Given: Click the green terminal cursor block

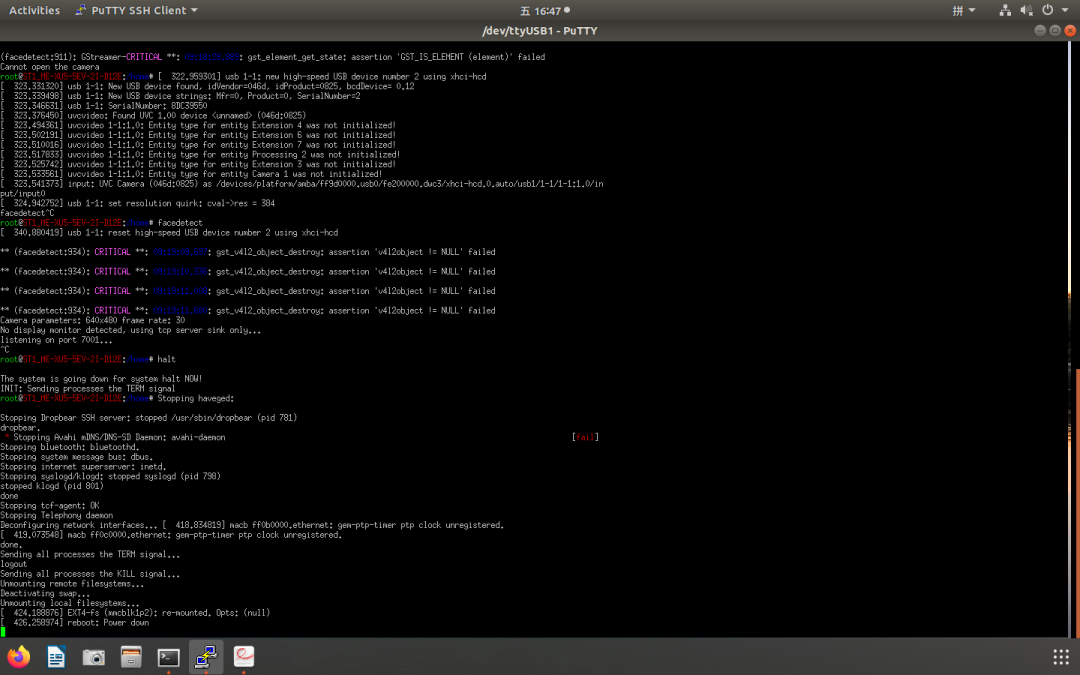Looking at the screenshot, I should click(3, 632).
